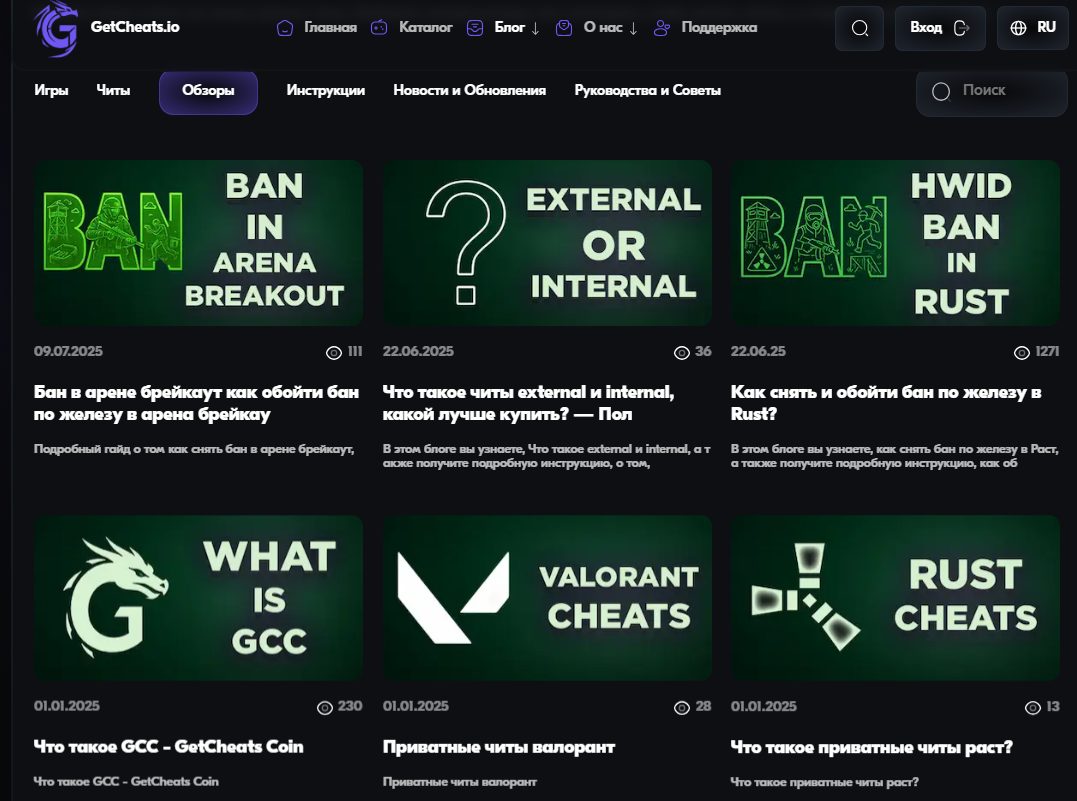Go to the Читы category tab

(113, 91)
